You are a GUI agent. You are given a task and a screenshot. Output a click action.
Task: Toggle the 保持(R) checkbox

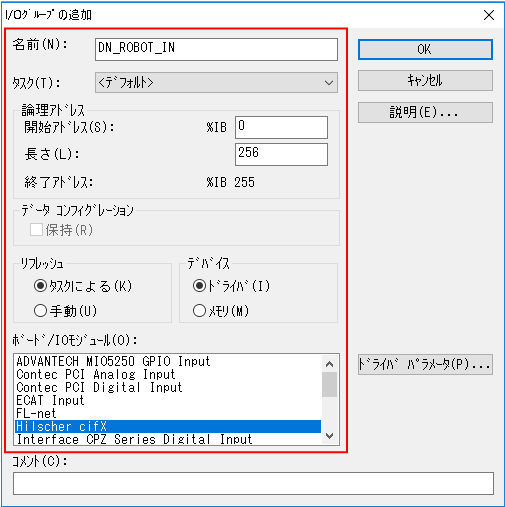(36, 230)
